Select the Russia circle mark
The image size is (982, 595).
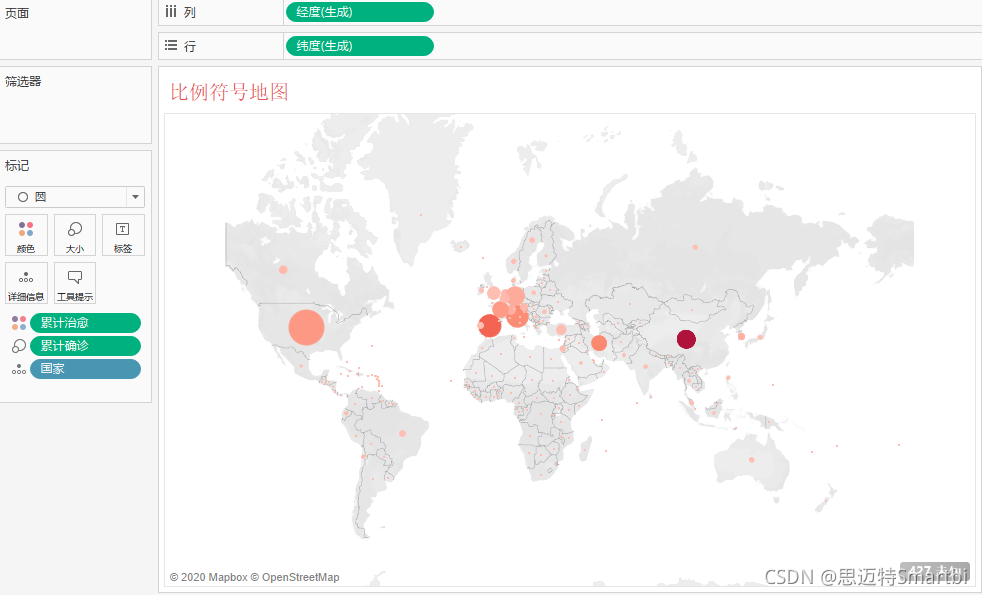(695, 247)
